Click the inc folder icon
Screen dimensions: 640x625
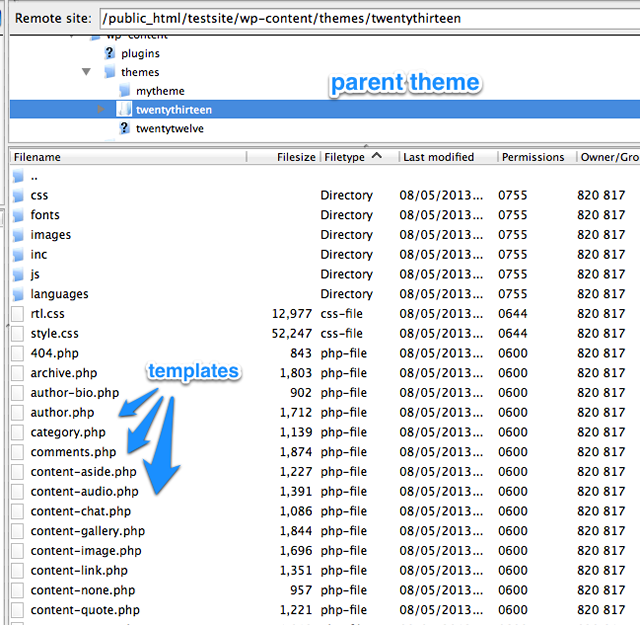click(18, 255)
